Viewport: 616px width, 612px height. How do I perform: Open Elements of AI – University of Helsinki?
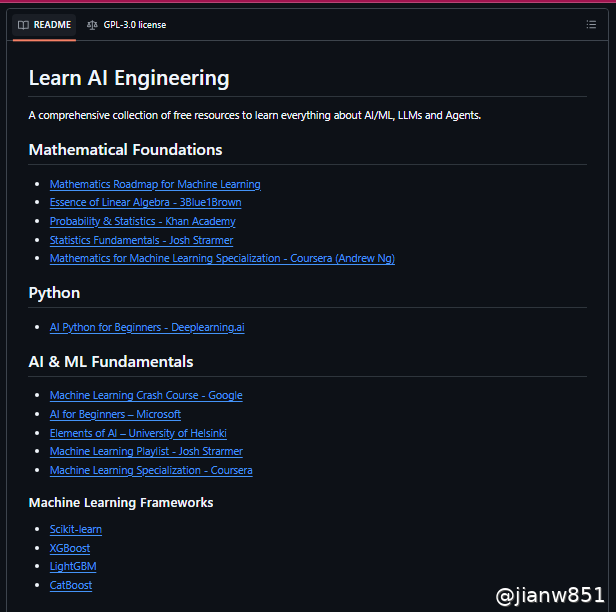pos(138,433)
